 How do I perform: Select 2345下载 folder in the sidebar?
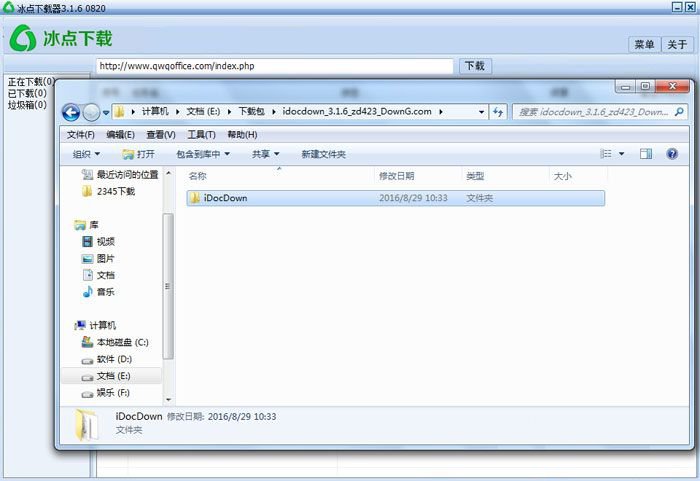(108, 191)
